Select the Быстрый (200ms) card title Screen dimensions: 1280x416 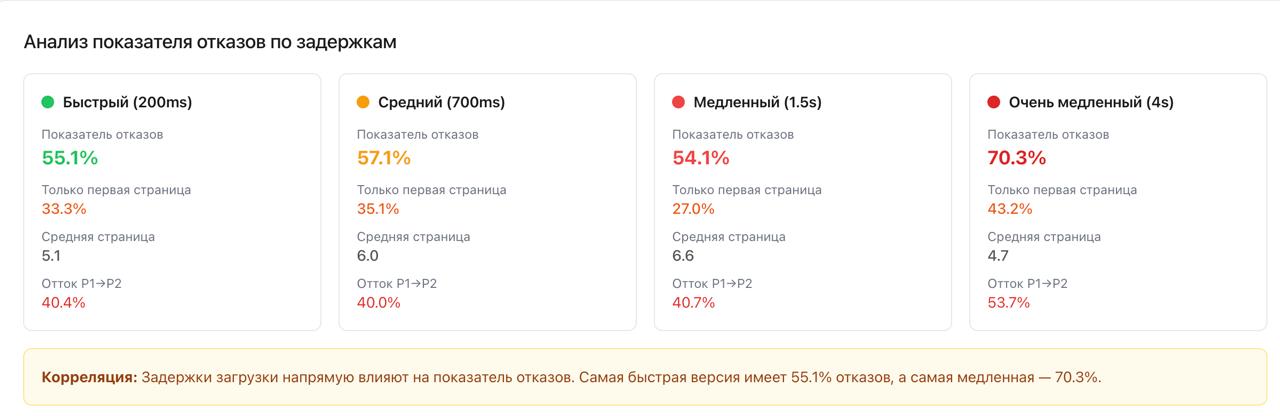(127, 102)
